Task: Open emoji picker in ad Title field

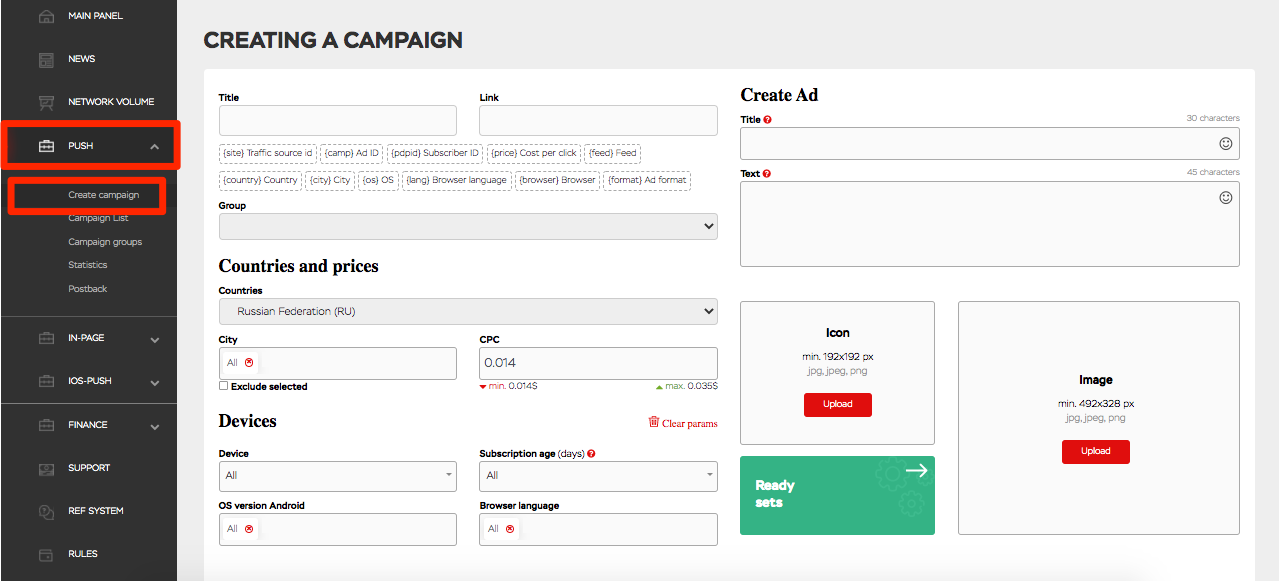Action: pyautogui.click(x=1225, y=144)
